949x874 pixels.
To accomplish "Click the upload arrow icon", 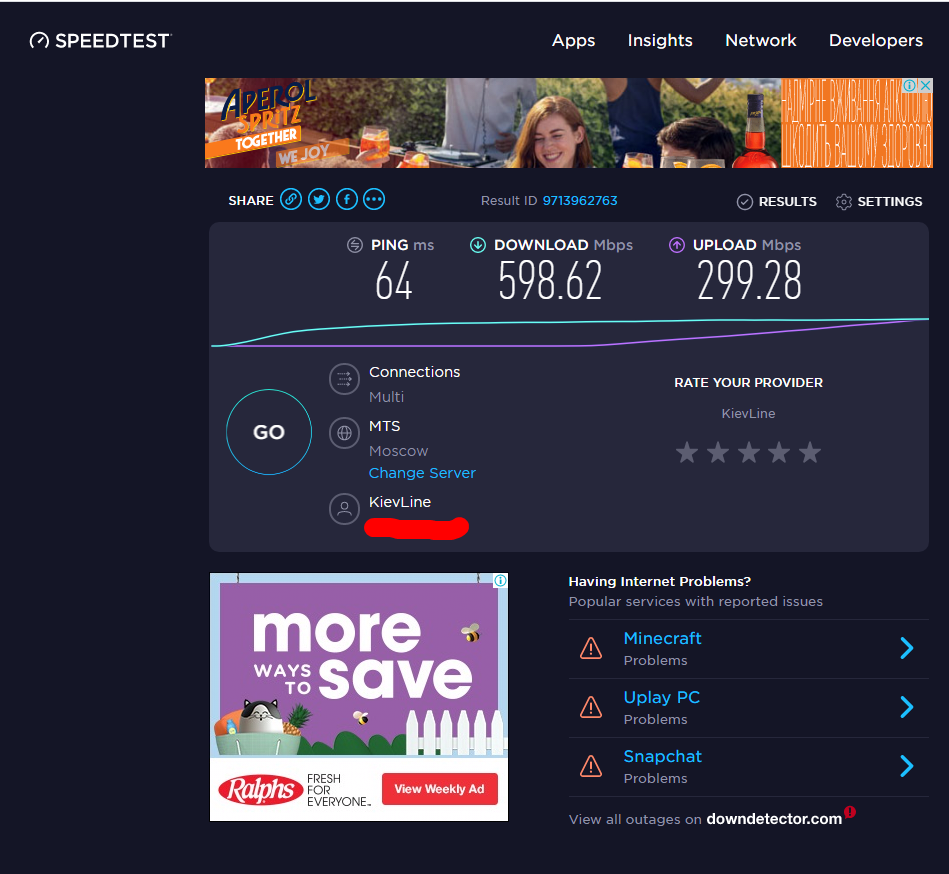I will (x=677, y=245).
